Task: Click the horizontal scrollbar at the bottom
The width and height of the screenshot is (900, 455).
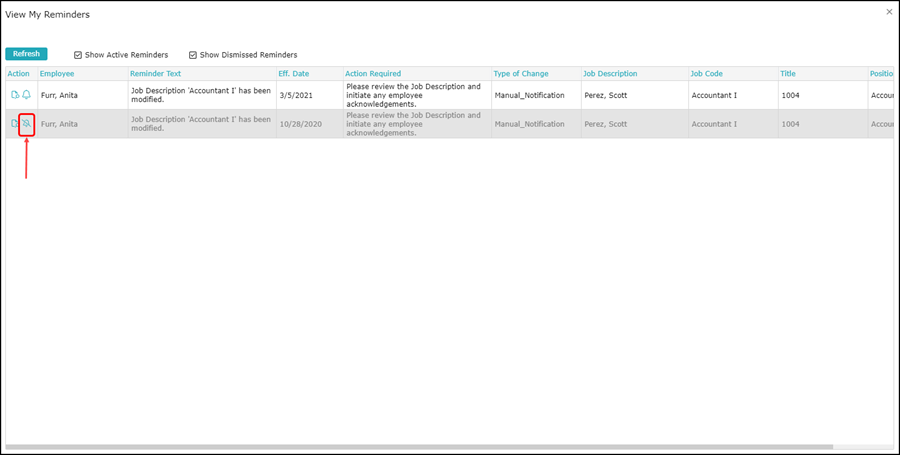Action: coord(420,446)
